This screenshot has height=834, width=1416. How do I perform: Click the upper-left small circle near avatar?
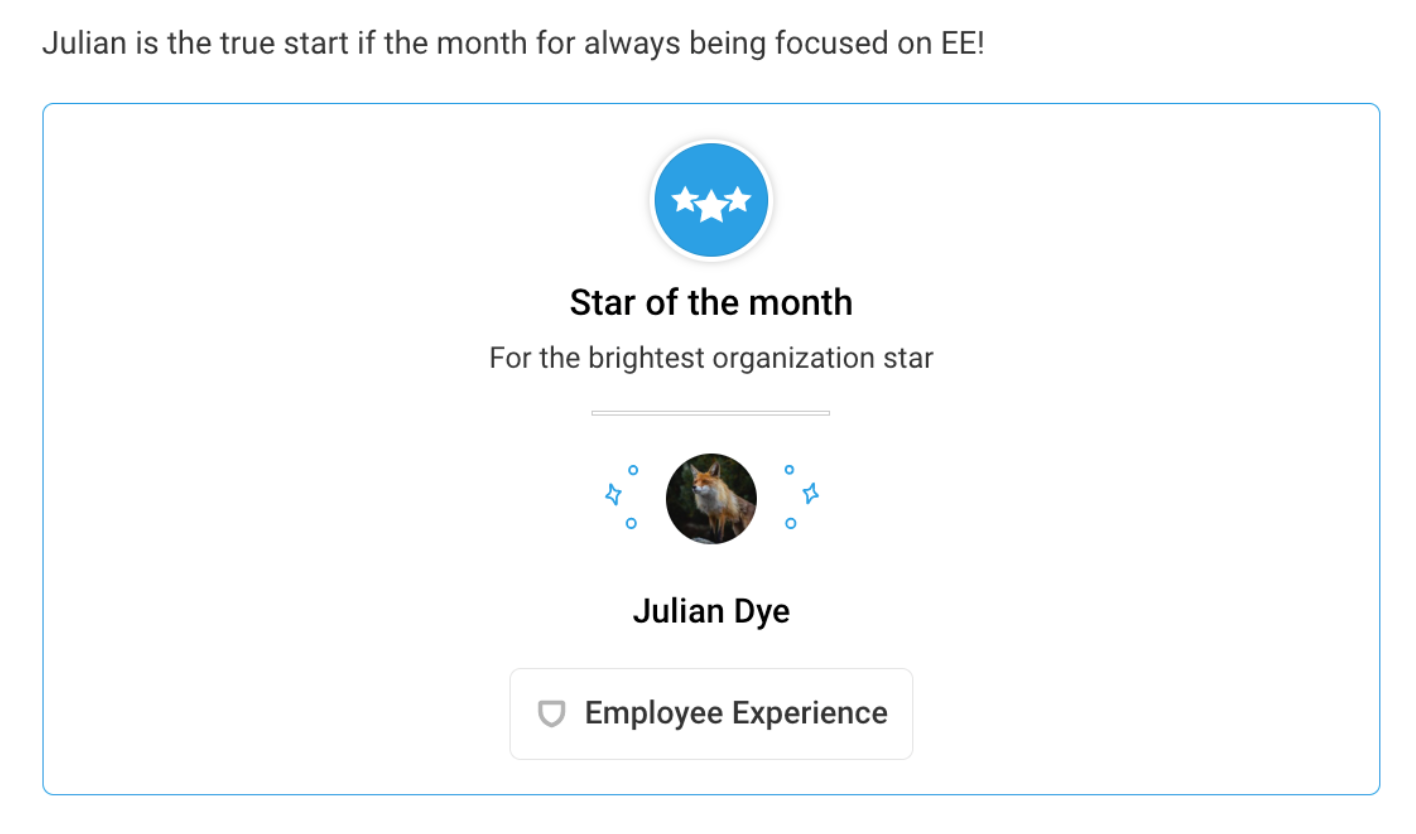click(633, 469)
